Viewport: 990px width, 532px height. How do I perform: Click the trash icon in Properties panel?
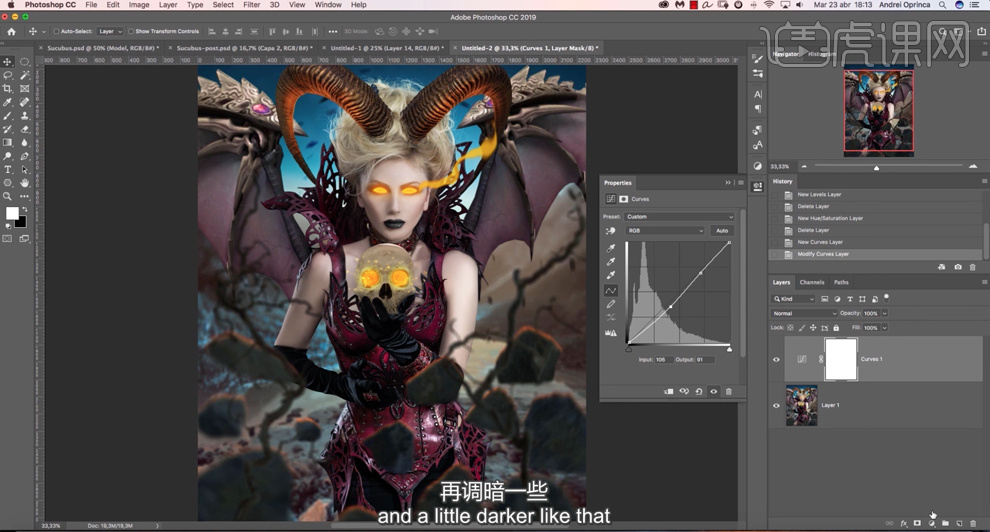point(729,392)
